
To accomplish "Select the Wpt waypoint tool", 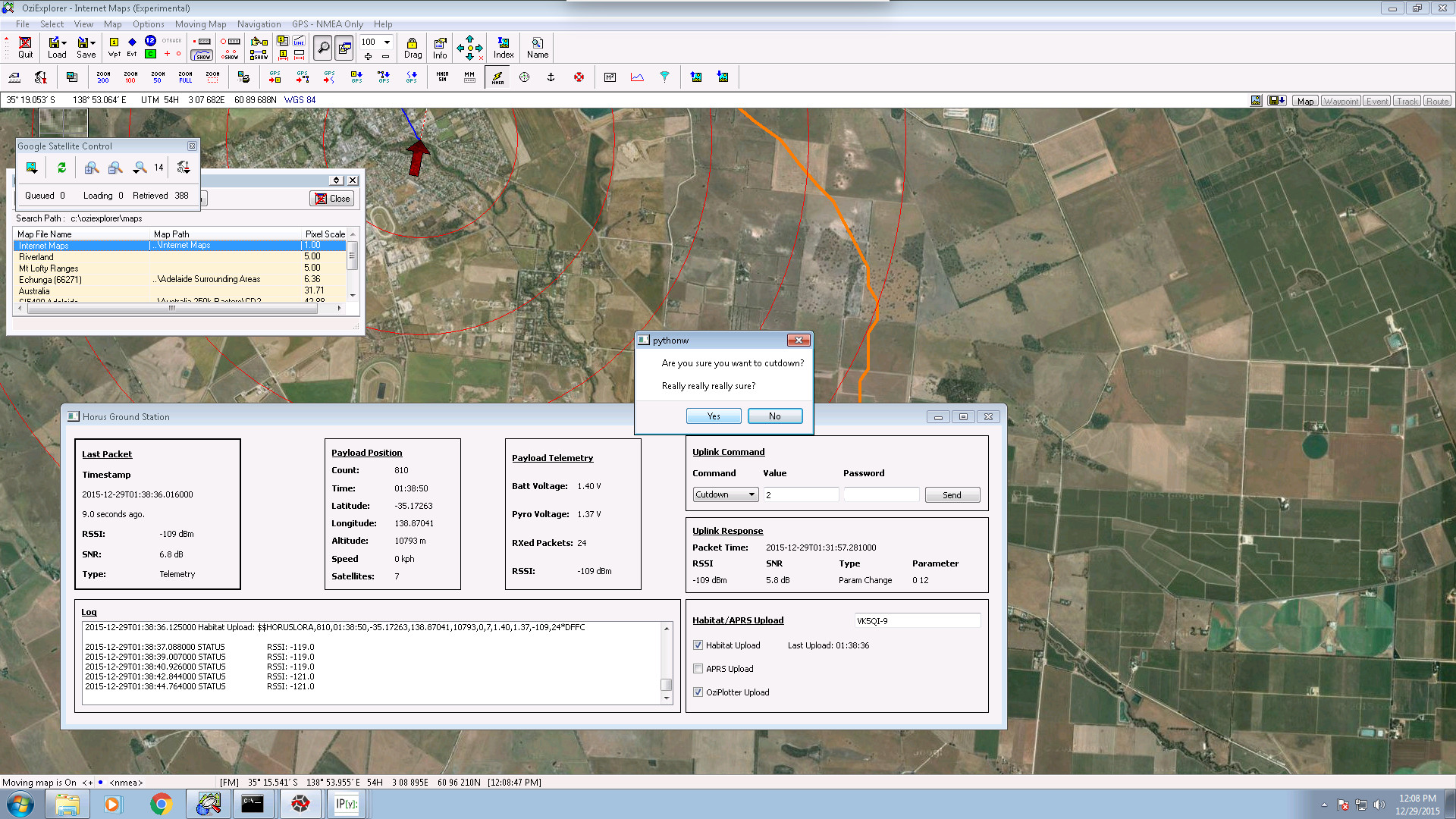I will click(x=114, y=47).
